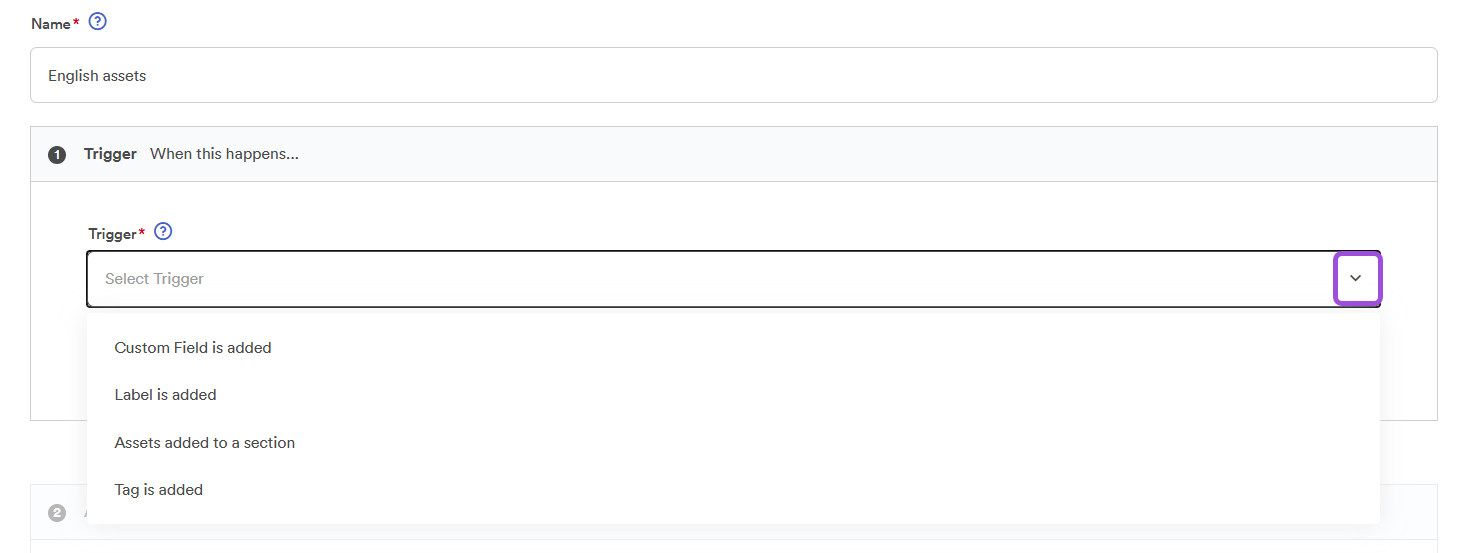Click the help icon beside Trigger label
The height and width of the screenshot is (553, 1470).
tap(164, 232)
